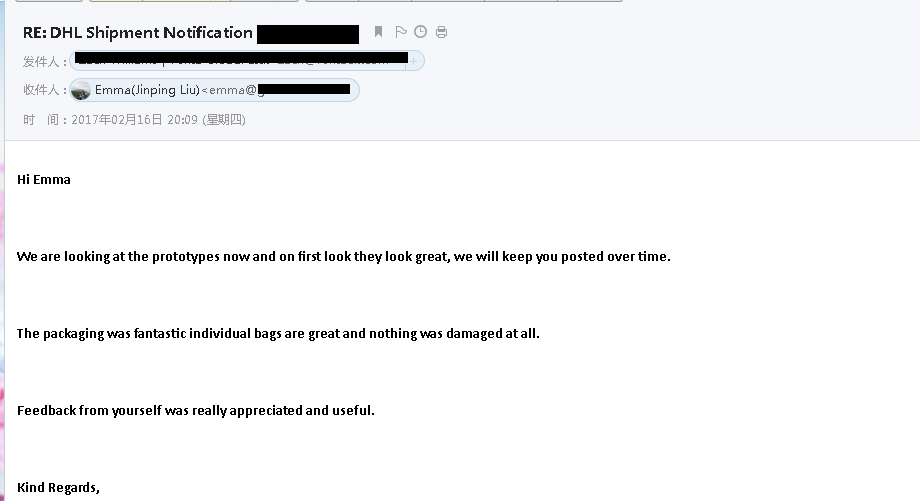
Task: Print the email via the printer icon
Action: (x=441, y=32)
